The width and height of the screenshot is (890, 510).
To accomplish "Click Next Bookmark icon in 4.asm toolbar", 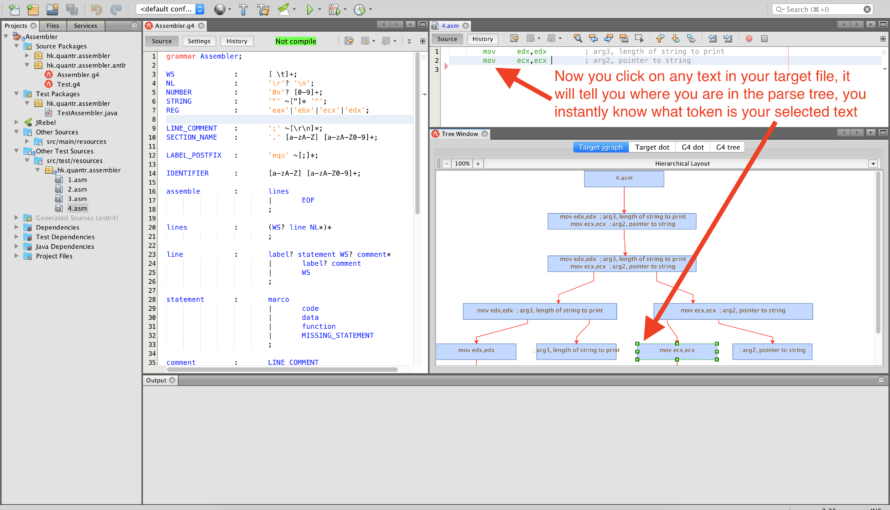I will click(x=675, y=38).
